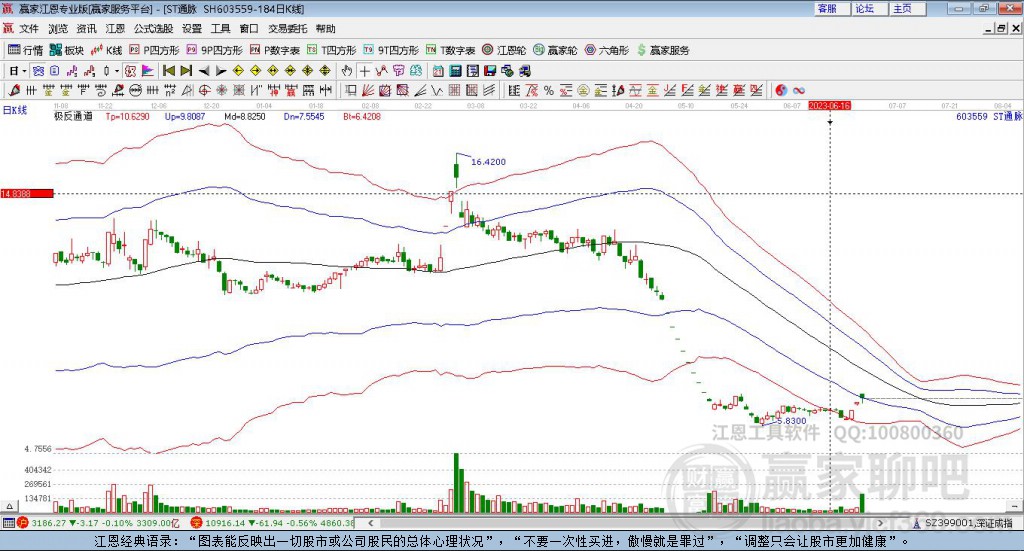Click the 论坛 forum button
1024x551 pixels.
click(869, 8)
